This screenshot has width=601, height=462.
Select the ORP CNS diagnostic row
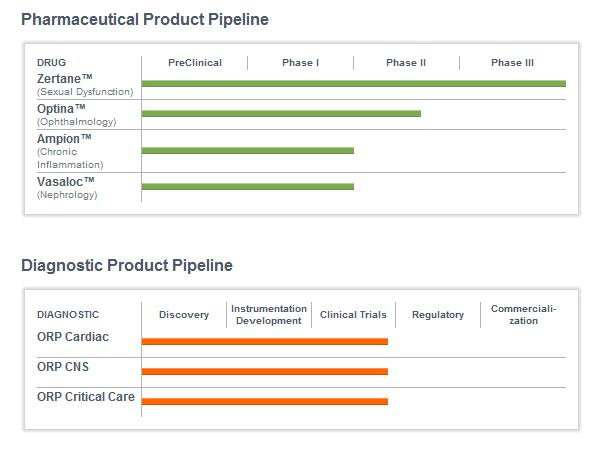click(x=63, y=367)
